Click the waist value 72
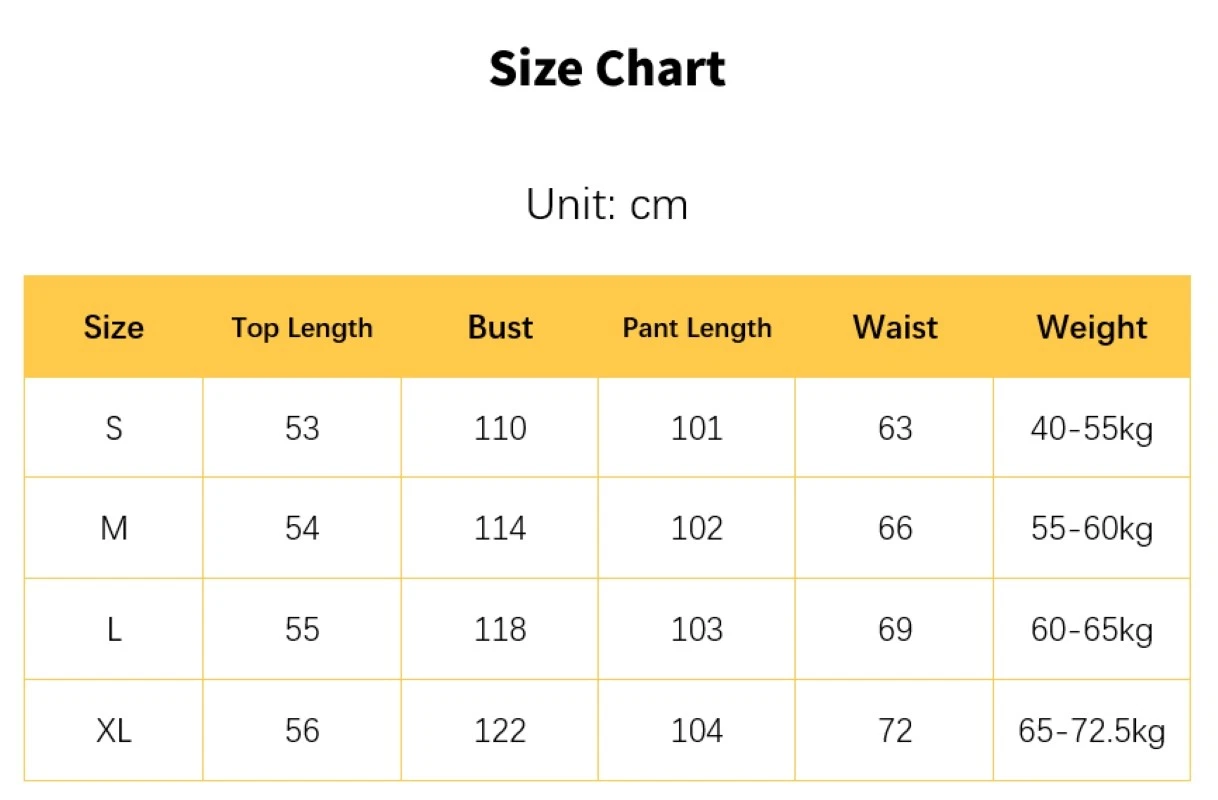 [x=895, y=730]
